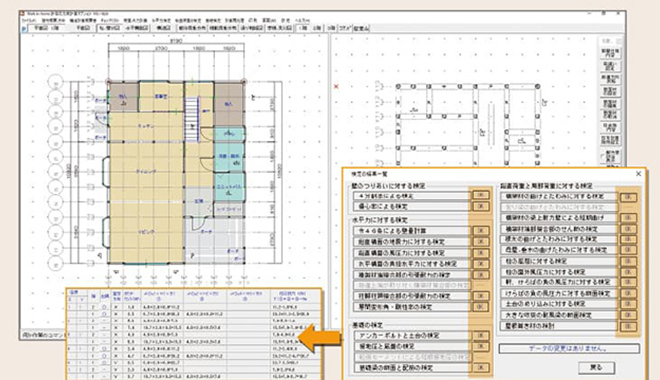Open 母屋、棟木の曲げたわみに対する検定 result
Image resolution: width=660 pixels, height=380 pixels.
click(559, 250)
